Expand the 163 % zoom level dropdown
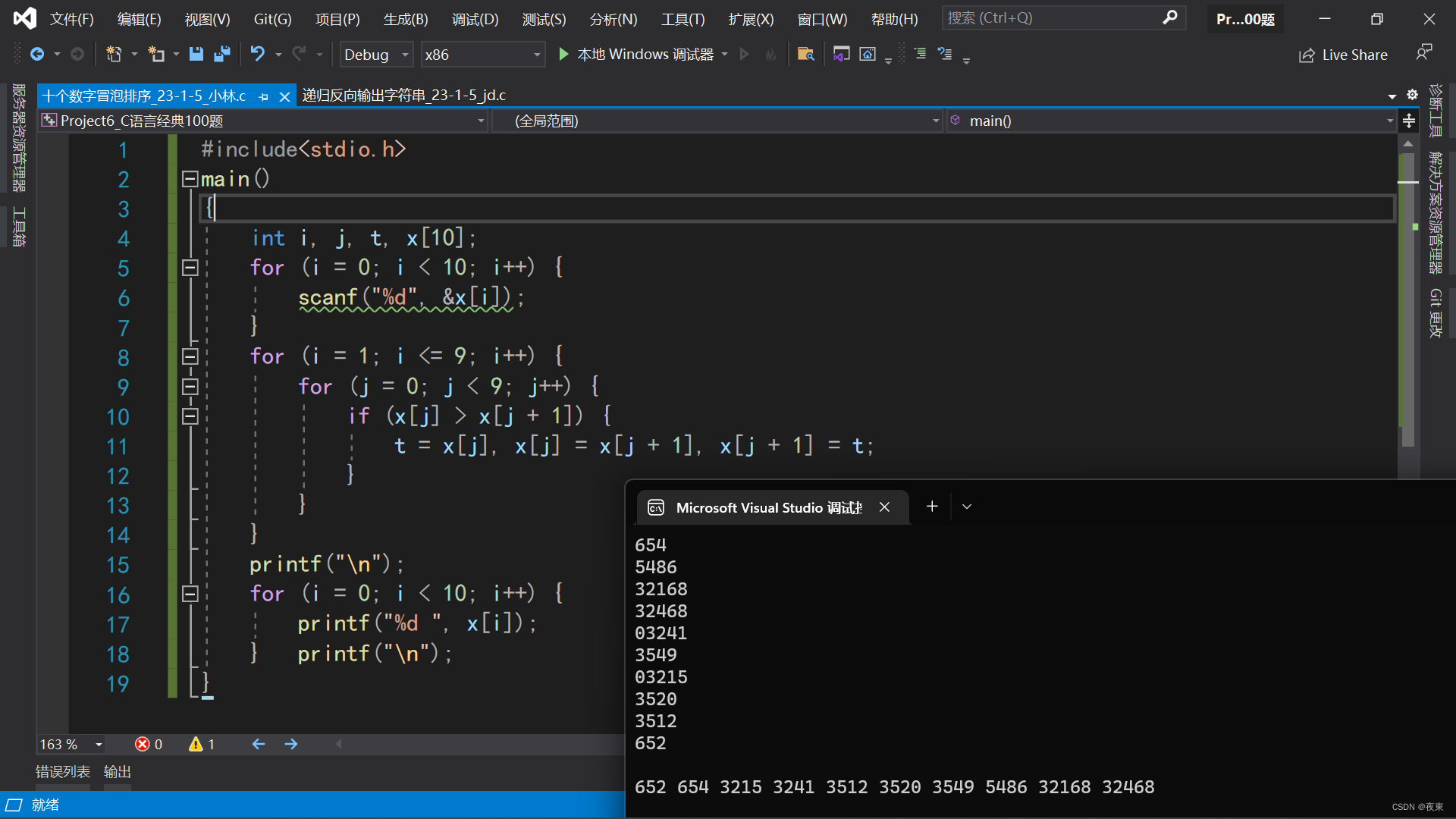This screenshot has width=1456, height=819. 99,745
